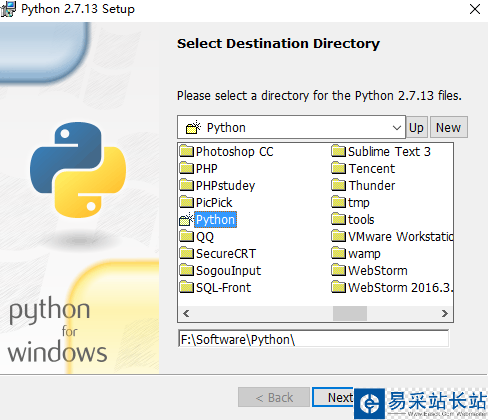This screenshot has height=420, width=488.
Task: Click the tmp folder icon
Action: tap(339, 202)
